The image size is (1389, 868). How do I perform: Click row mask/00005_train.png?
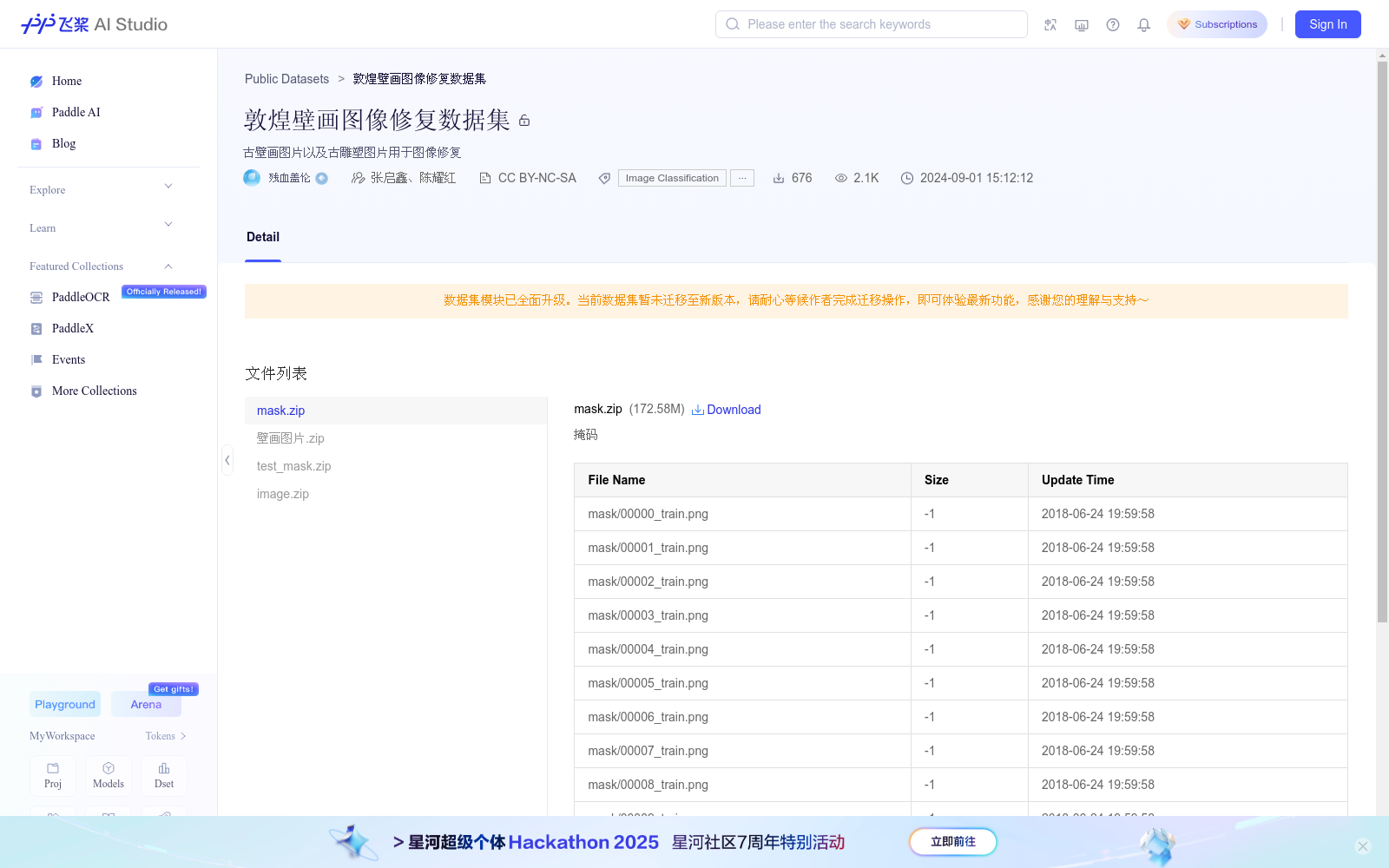click(x=961, y=683)
